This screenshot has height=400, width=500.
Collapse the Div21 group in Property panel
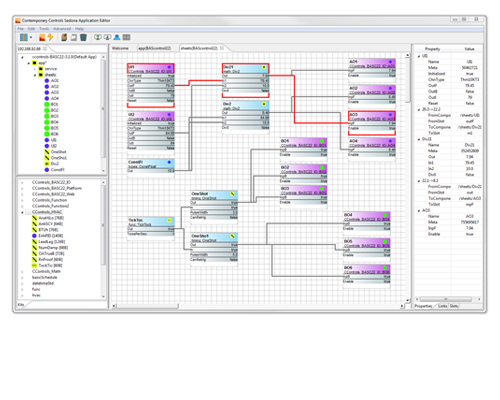tap(419, 139)
